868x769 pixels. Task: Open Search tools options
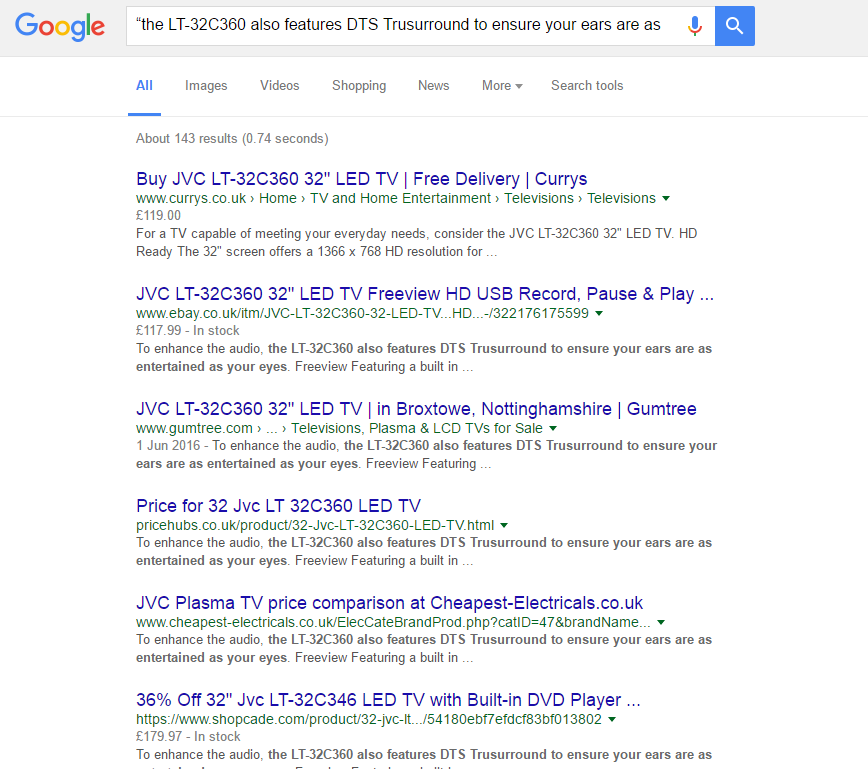pyautogui.click(x=587, y=86)
